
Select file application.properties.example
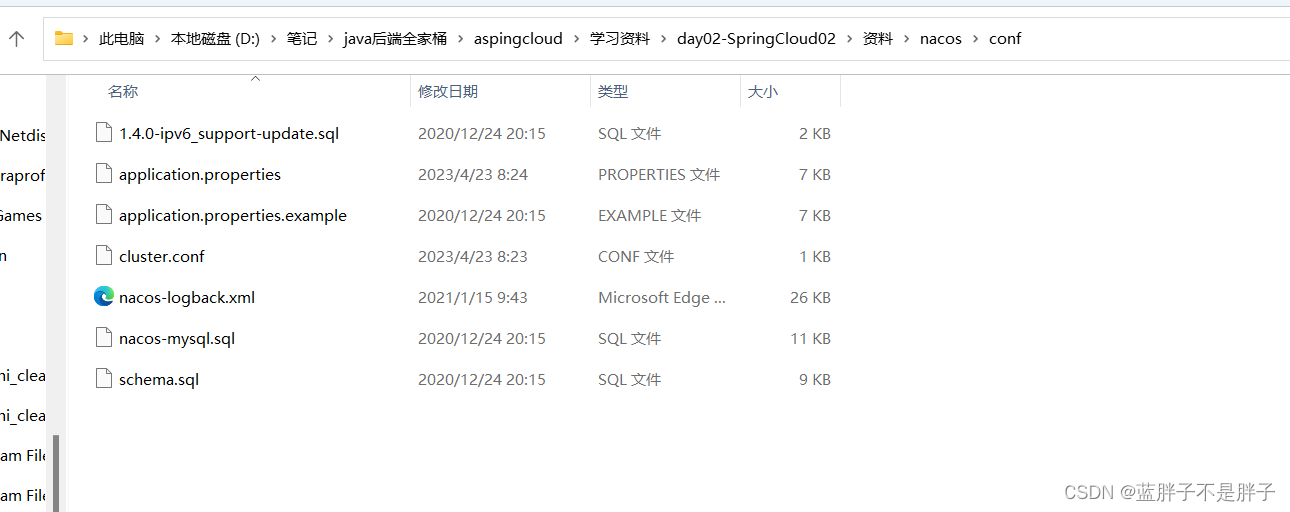tap(233, 215)
